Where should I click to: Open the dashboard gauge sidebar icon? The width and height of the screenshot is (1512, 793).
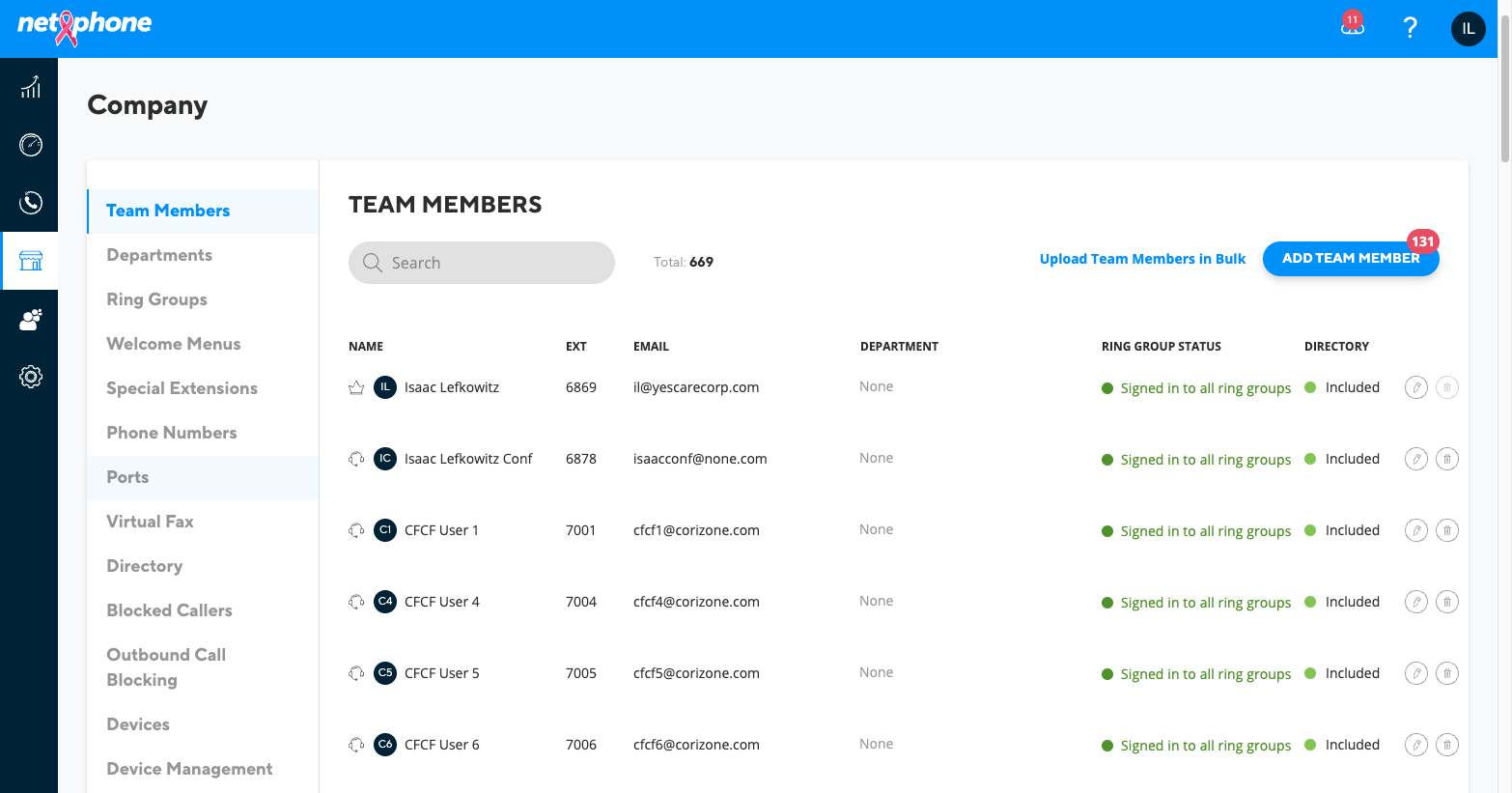click(x=31, y=145)
